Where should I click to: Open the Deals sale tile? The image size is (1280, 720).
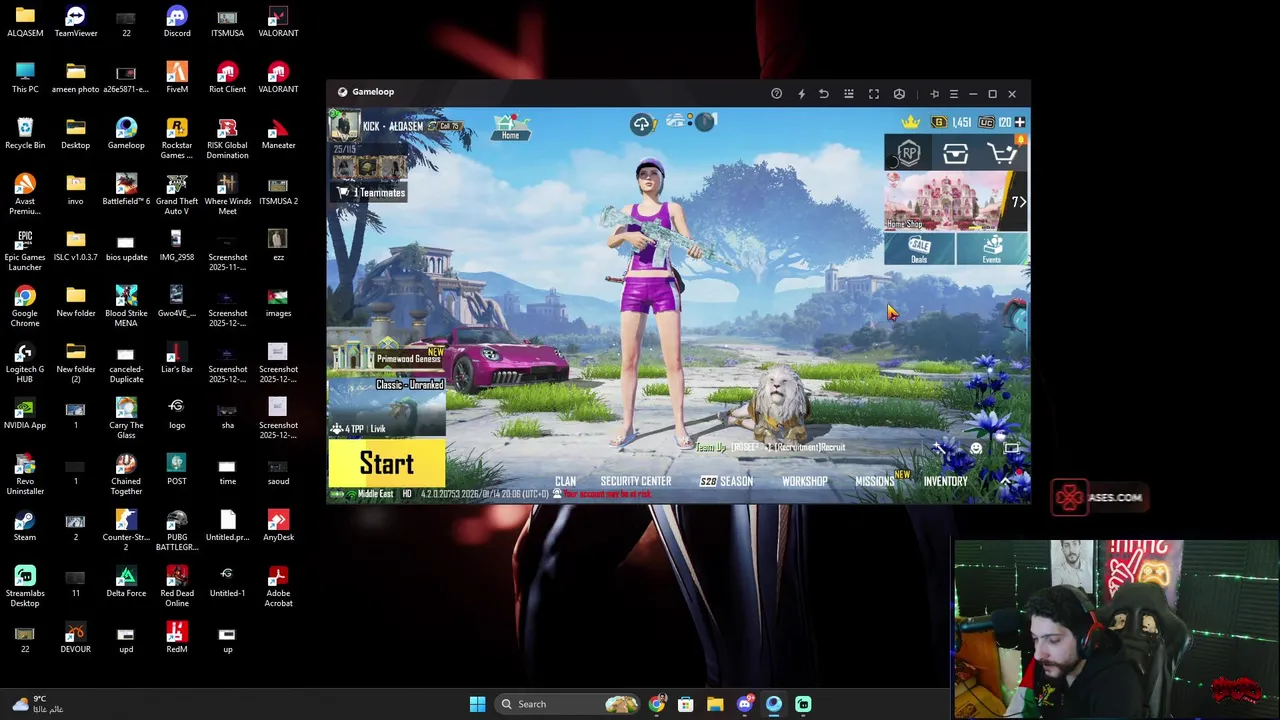[919, 249]
